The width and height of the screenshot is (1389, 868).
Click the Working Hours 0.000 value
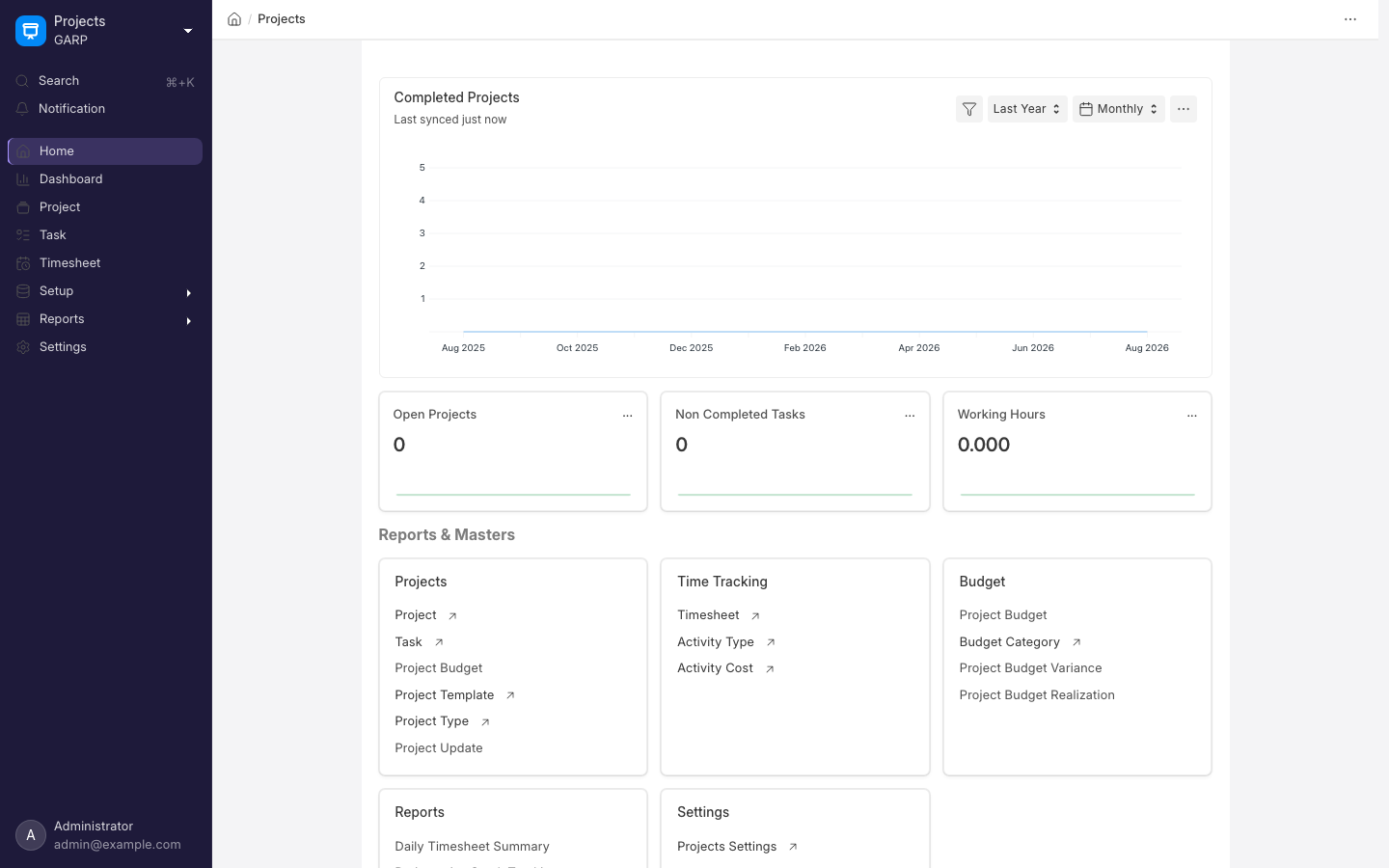point(984,445)
